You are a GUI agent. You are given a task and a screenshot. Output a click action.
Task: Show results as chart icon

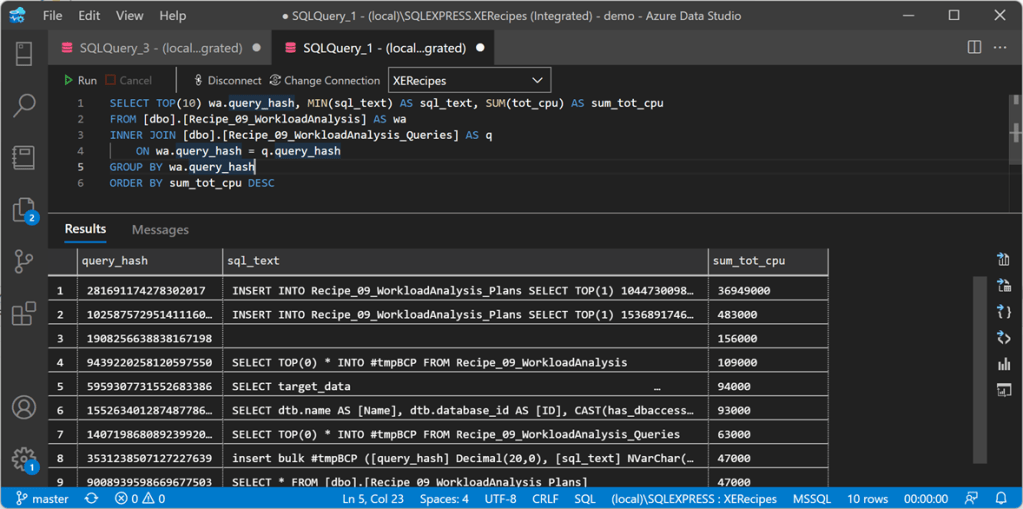click(1003, 364)
